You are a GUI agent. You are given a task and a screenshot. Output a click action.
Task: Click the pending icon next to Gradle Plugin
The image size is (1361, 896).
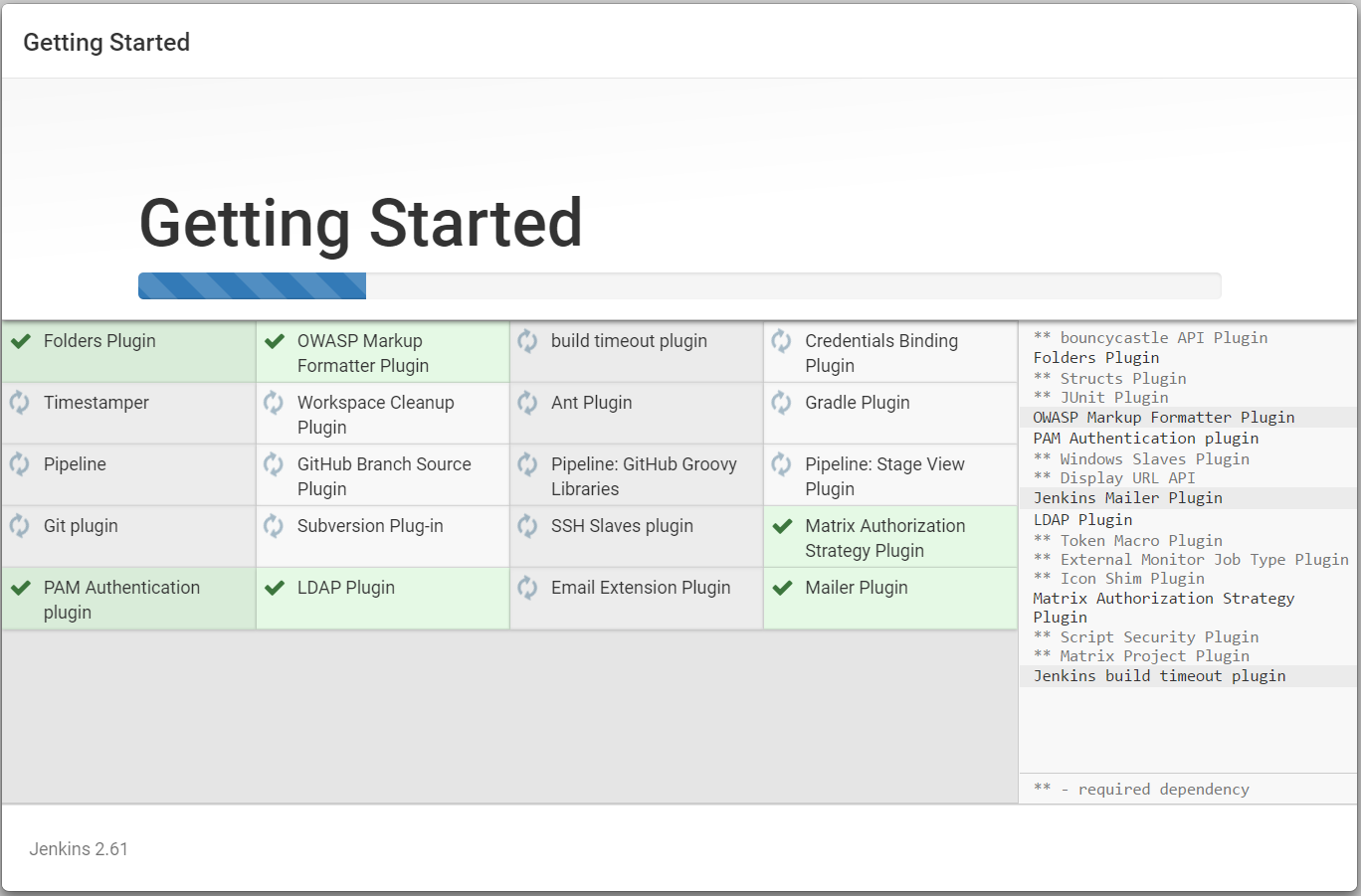coord(781,403)
